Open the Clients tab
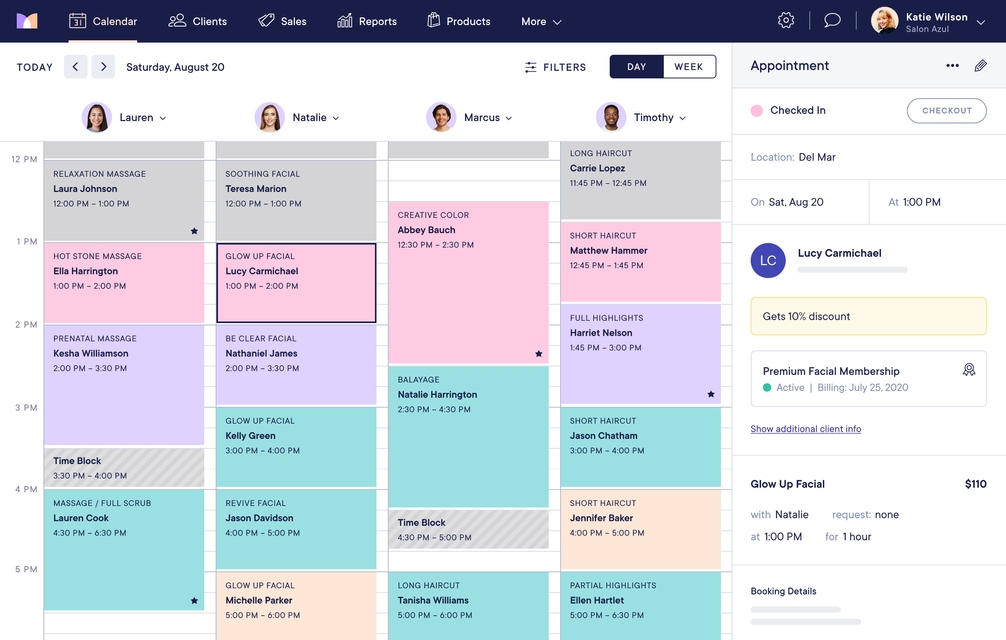Viewport: 1006px width, 640px height. coord(198,21)
